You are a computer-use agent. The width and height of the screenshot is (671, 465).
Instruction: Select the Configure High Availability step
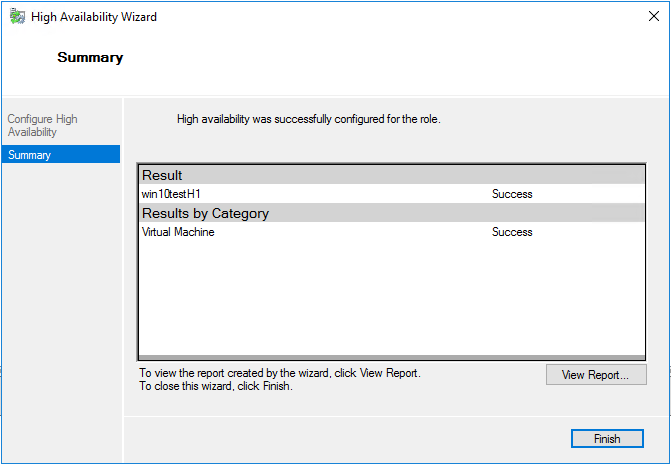pos(42,125)
